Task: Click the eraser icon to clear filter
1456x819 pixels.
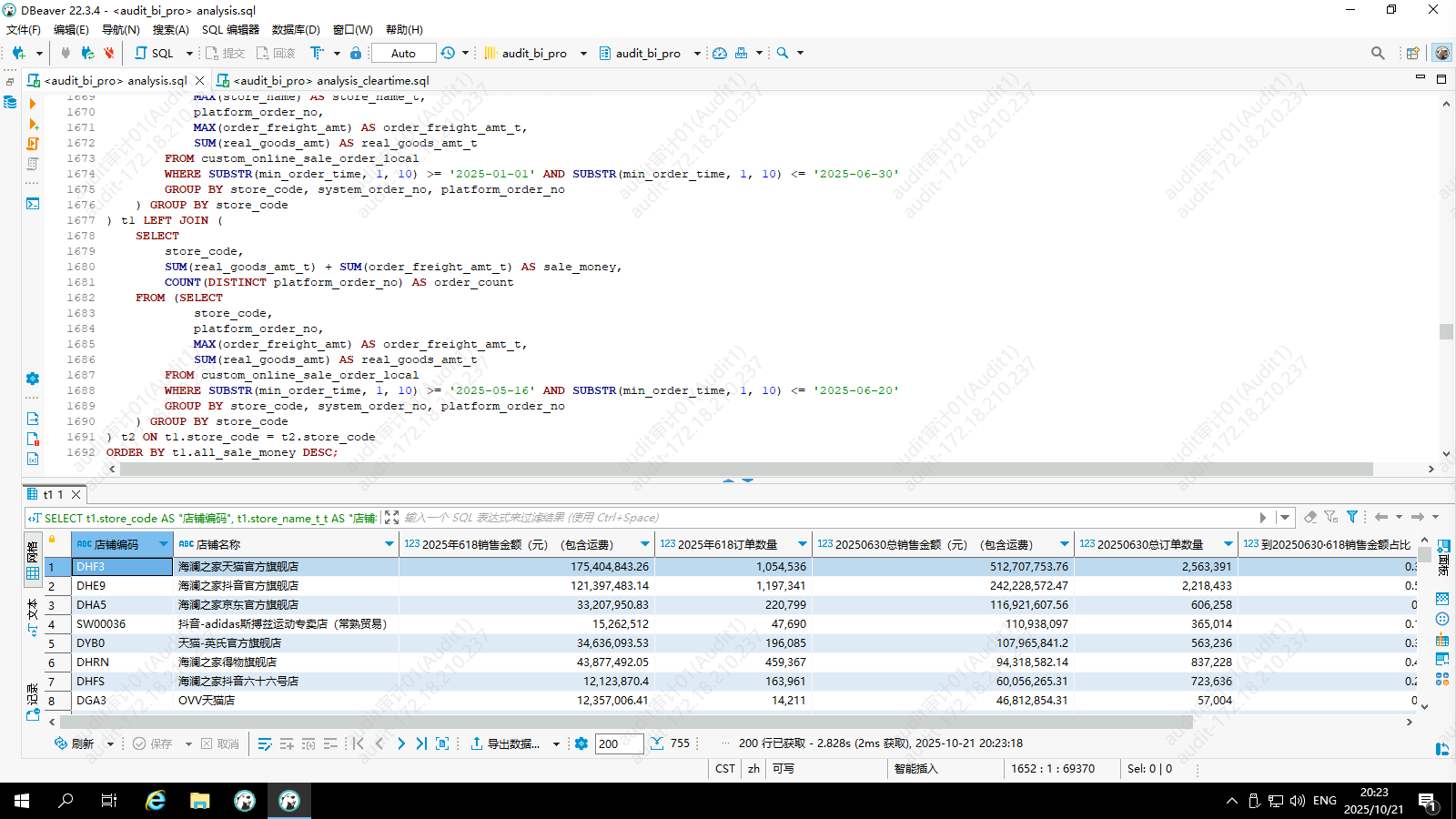Action: (x=1310, y=517)
